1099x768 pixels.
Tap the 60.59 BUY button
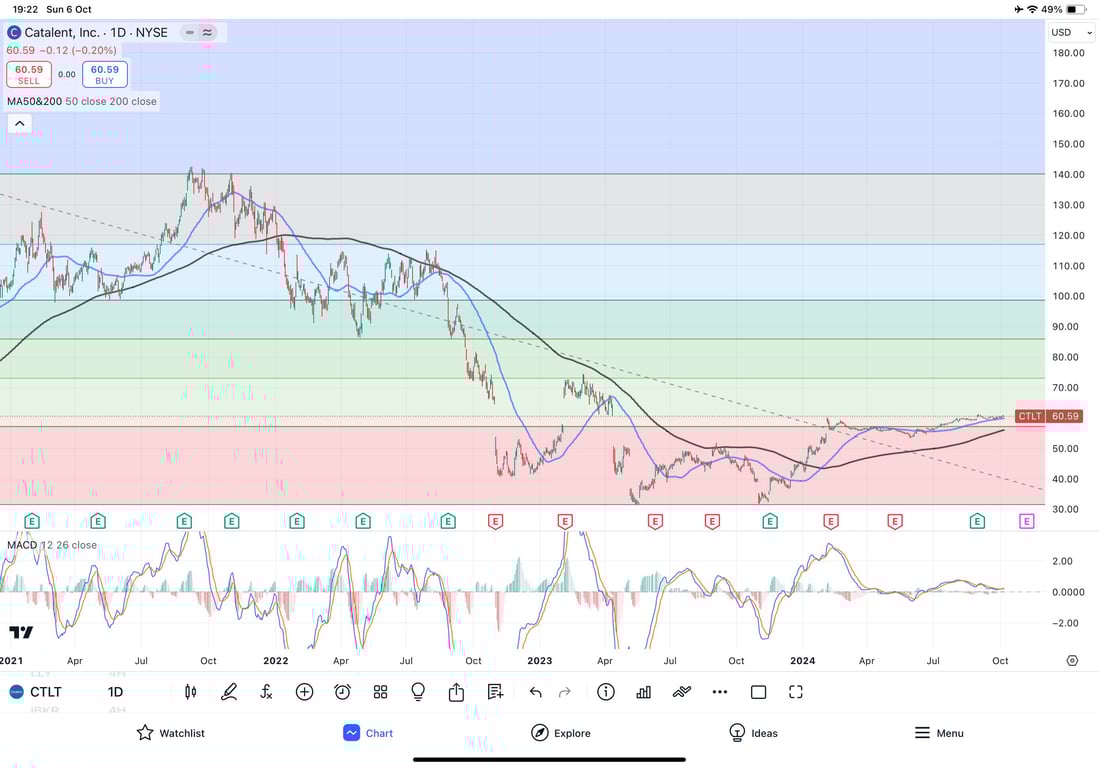click(104, 74)
